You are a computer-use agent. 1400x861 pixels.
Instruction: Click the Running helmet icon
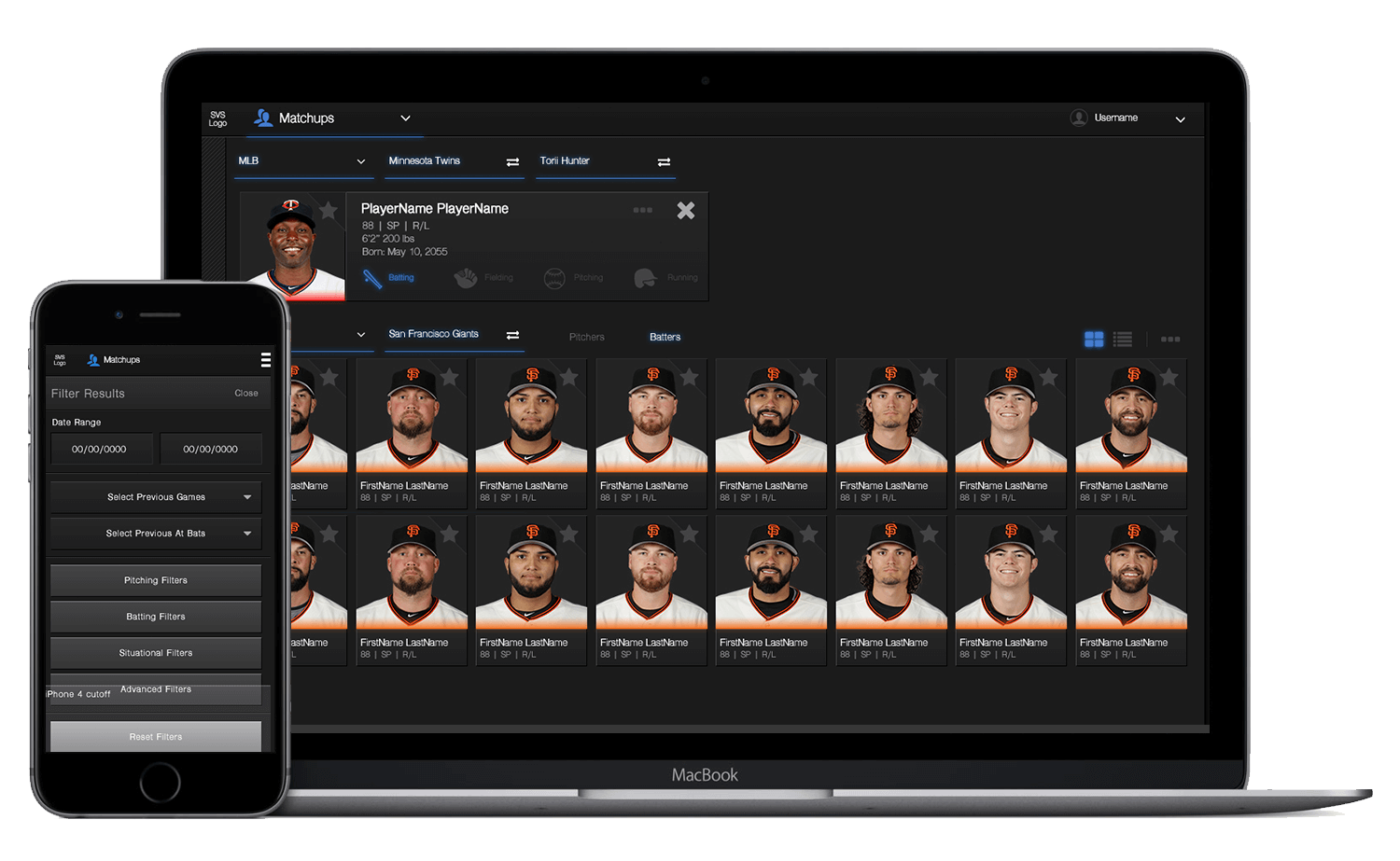[x=645, y=278]
